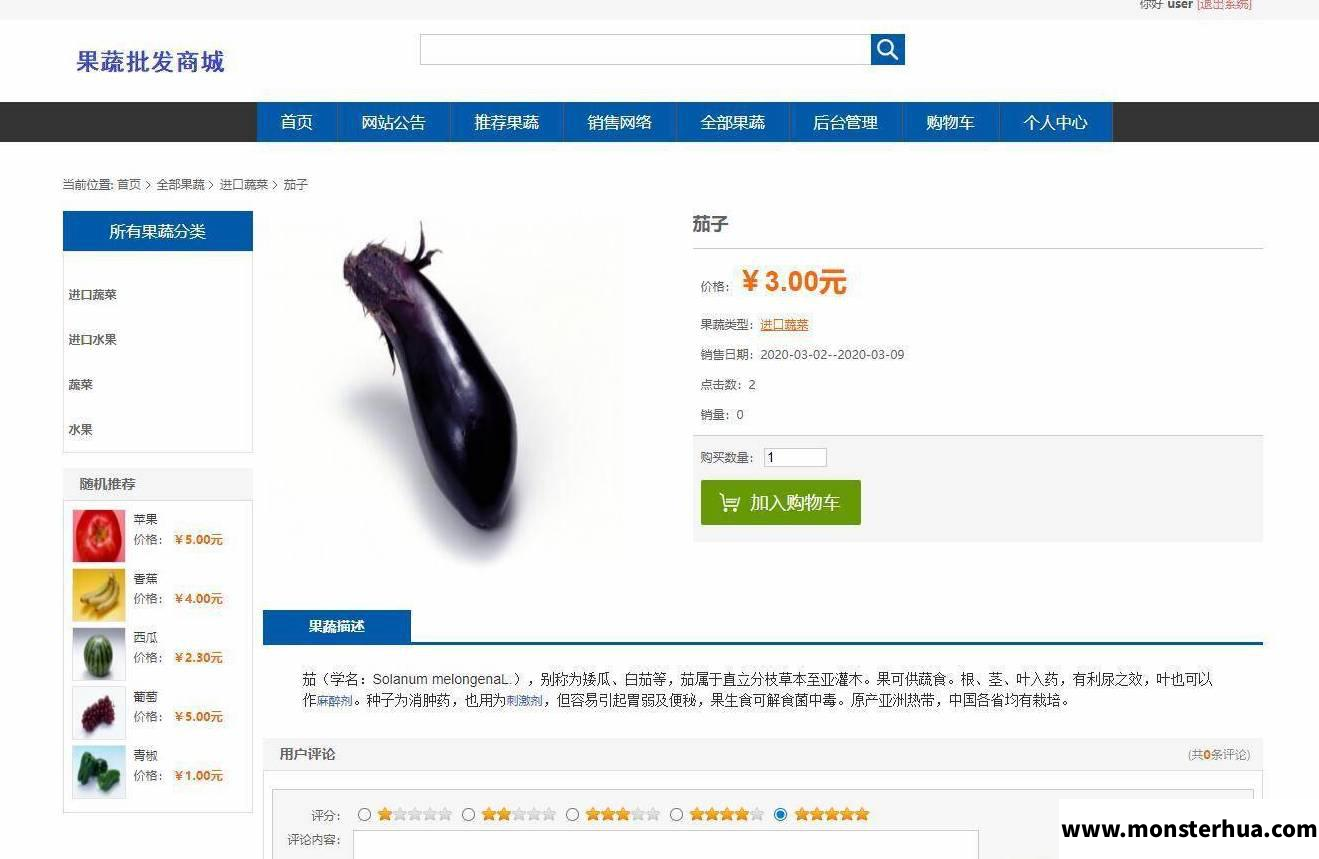Click the 加入购物车 button

780,502
